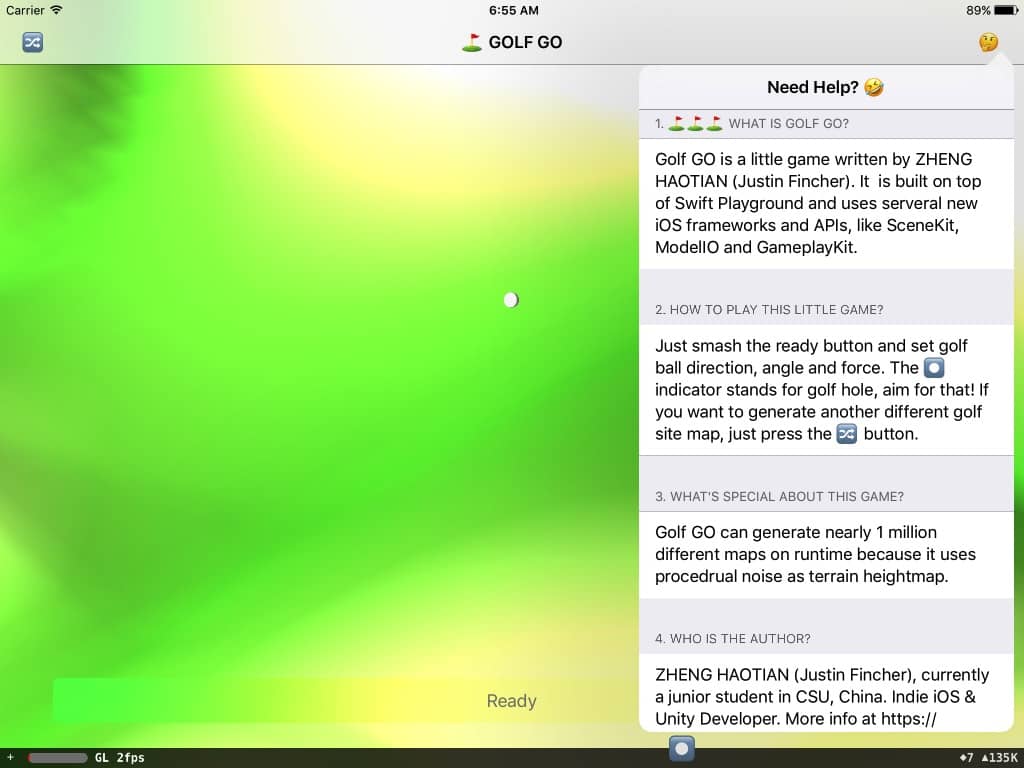Click the GOLF GO title text
The height and width of the screenshot is (768, 1024).
(x=525, y=42)
